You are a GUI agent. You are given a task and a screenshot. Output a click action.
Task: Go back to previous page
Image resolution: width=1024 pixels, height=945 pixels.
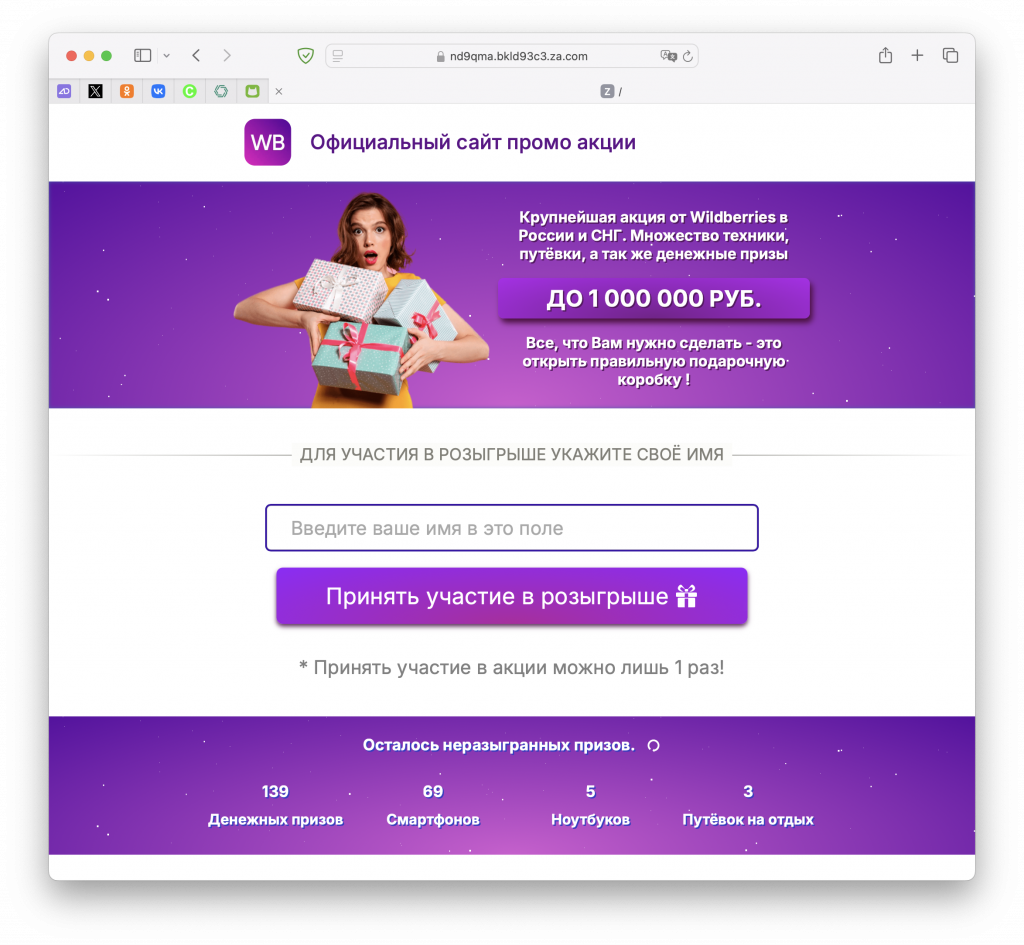tap(196, 56)
